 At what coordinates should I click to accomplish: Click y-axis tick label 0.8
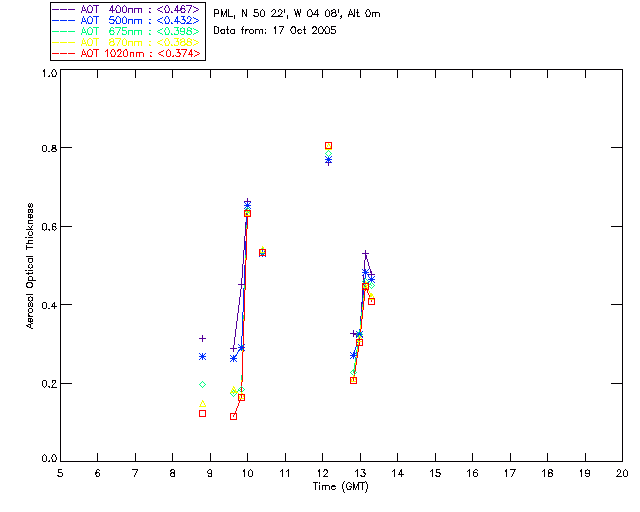(x=49, y=148)
